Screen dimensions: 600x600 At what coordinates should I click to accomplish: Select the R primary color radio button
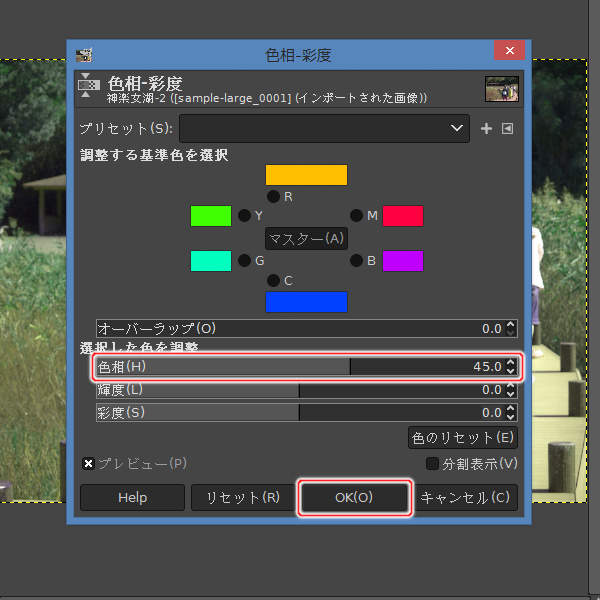(x=273, y=197)
